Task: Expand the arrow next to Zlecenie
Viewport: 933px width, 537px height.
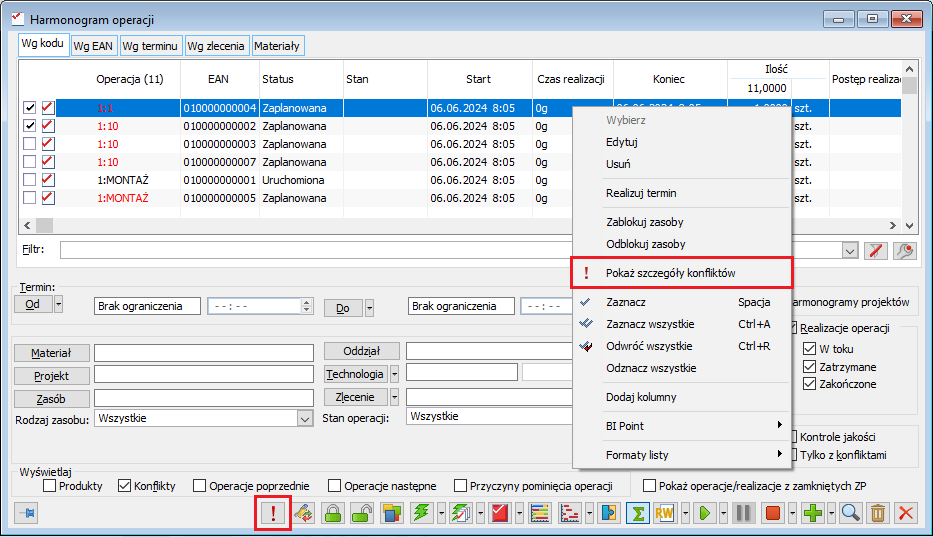Action: pos(395,397)
